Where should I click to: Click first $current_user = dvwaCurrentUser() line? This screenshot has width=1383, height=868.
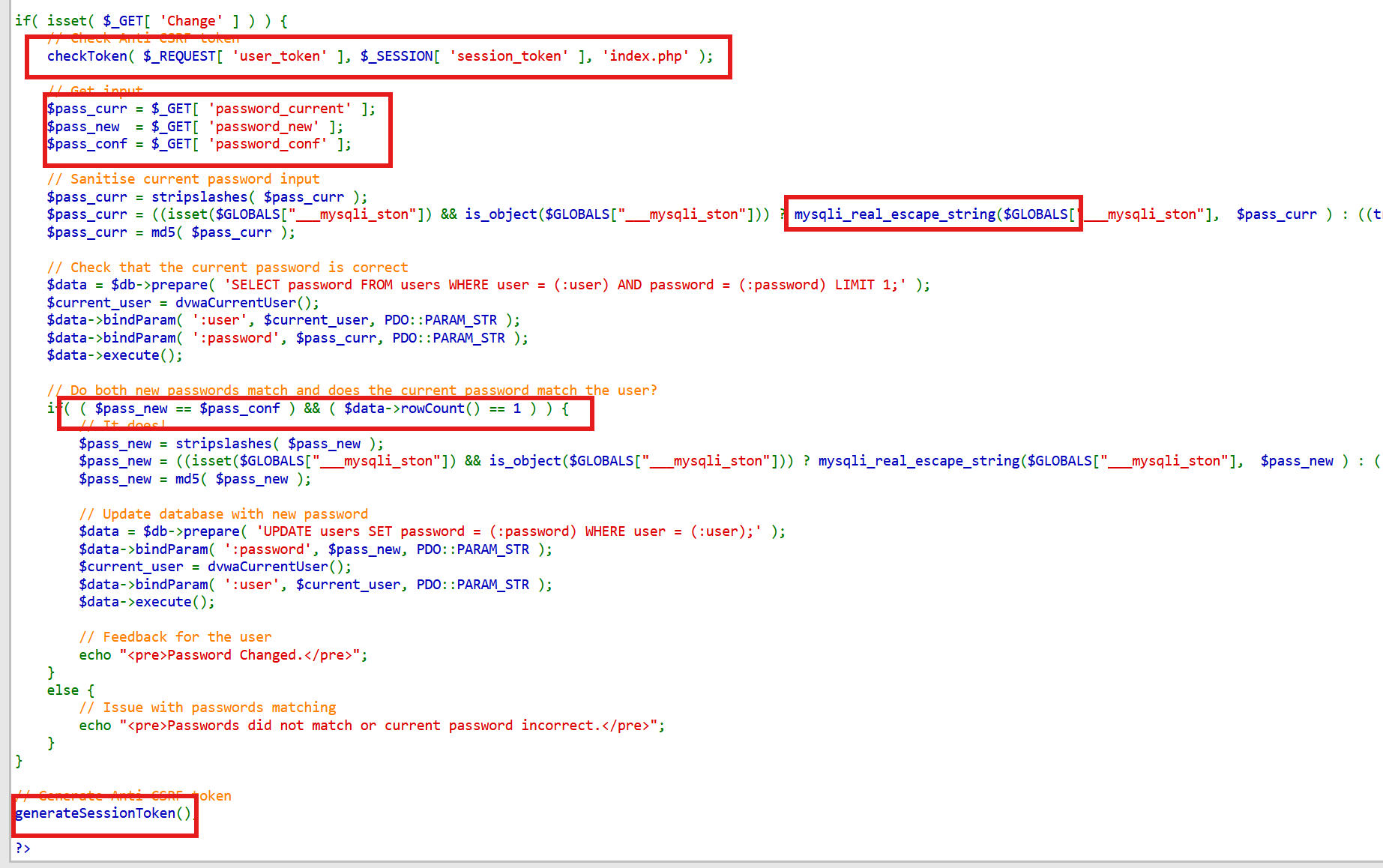pyautogui.click(x=183, y=303)
